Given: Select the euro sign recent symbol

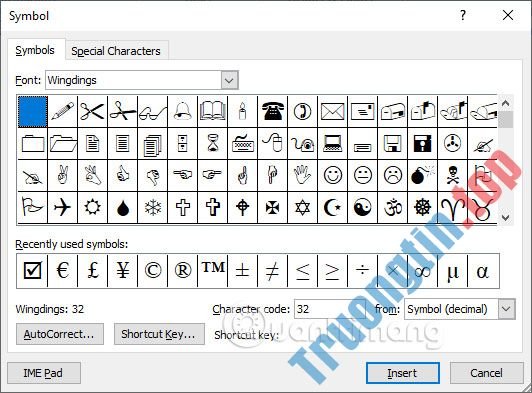Looking at the screenshot, I should click(62, 271).
